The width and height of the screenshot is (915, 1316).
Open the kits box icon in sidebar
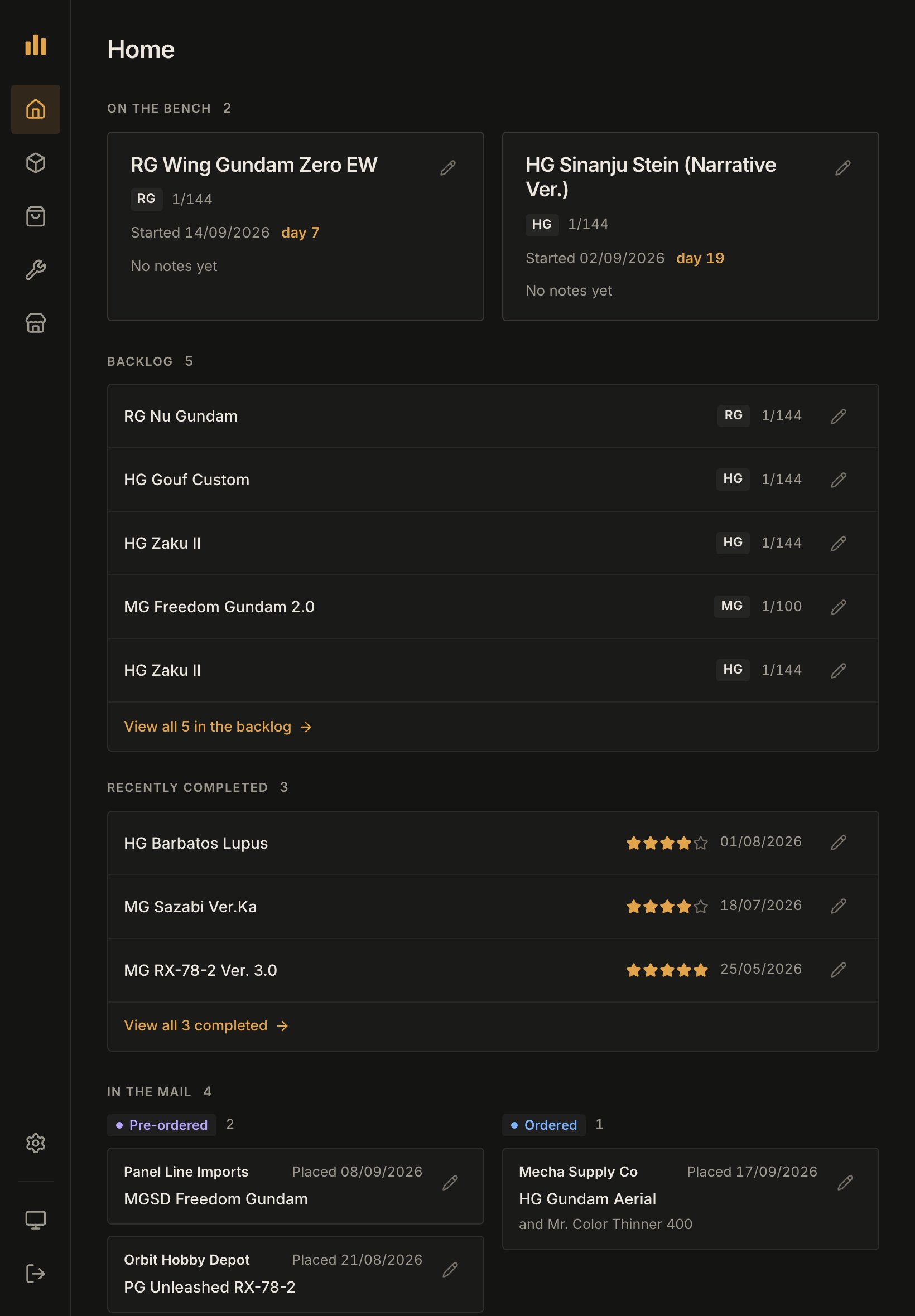pos(36,163)
